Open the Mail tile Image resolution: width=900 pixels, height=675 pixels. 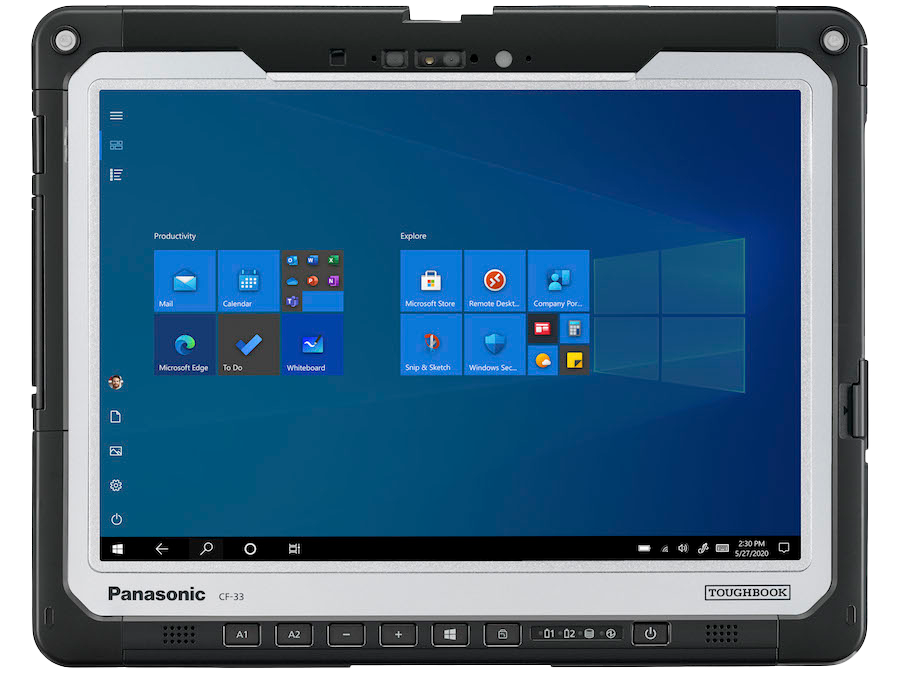pyautogui.click(x=185, y=281)
